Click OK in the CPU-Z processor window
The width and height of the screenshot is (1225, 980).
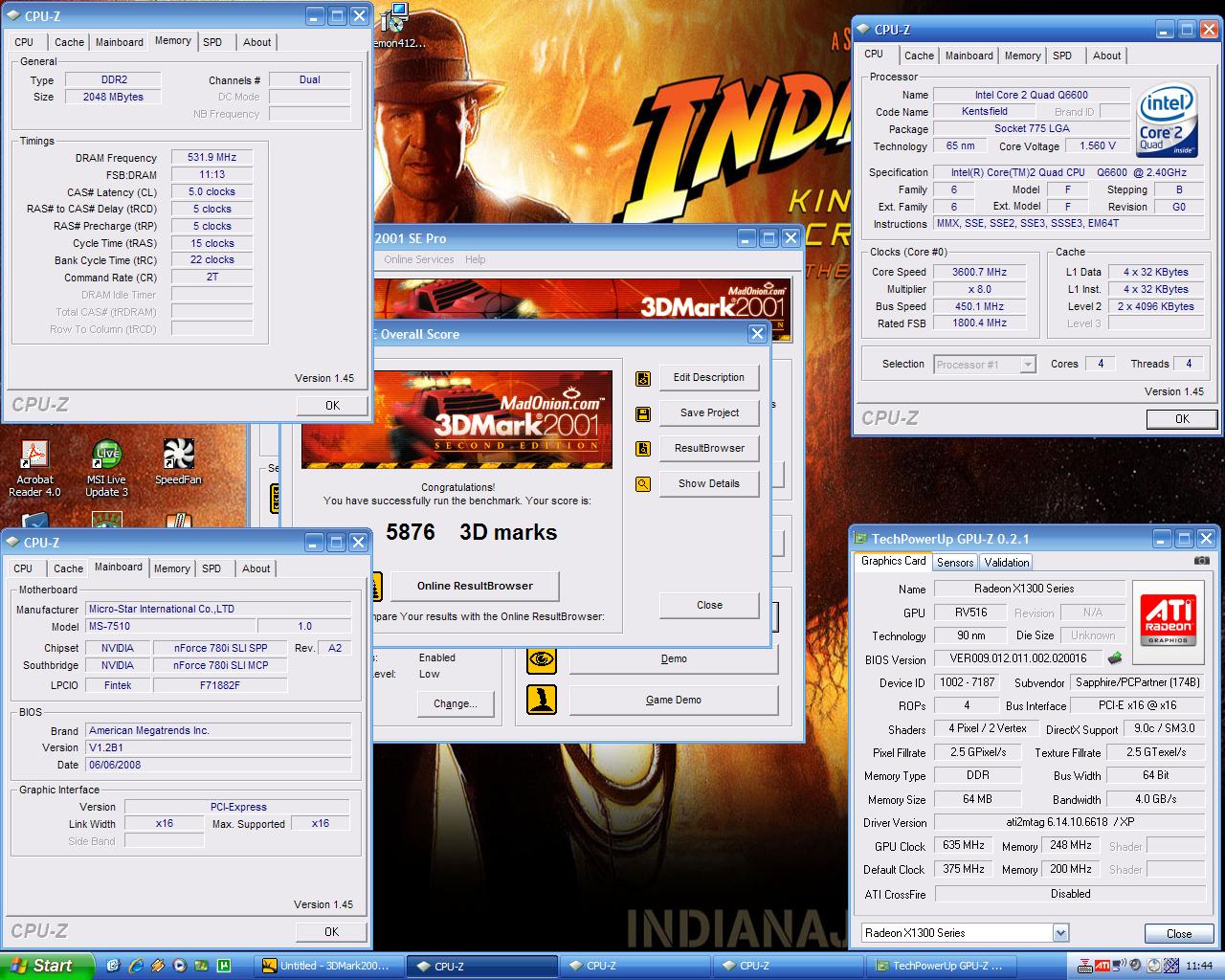(1182, 419)
